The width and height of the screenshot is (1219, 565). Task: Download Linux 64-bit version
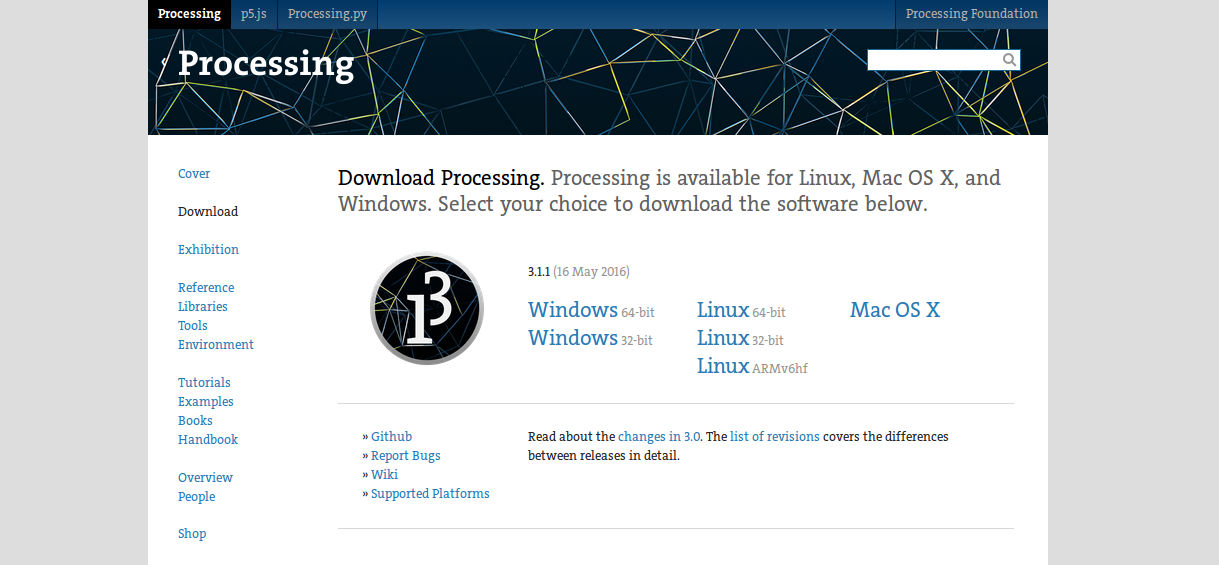click(x=741, y=310)
